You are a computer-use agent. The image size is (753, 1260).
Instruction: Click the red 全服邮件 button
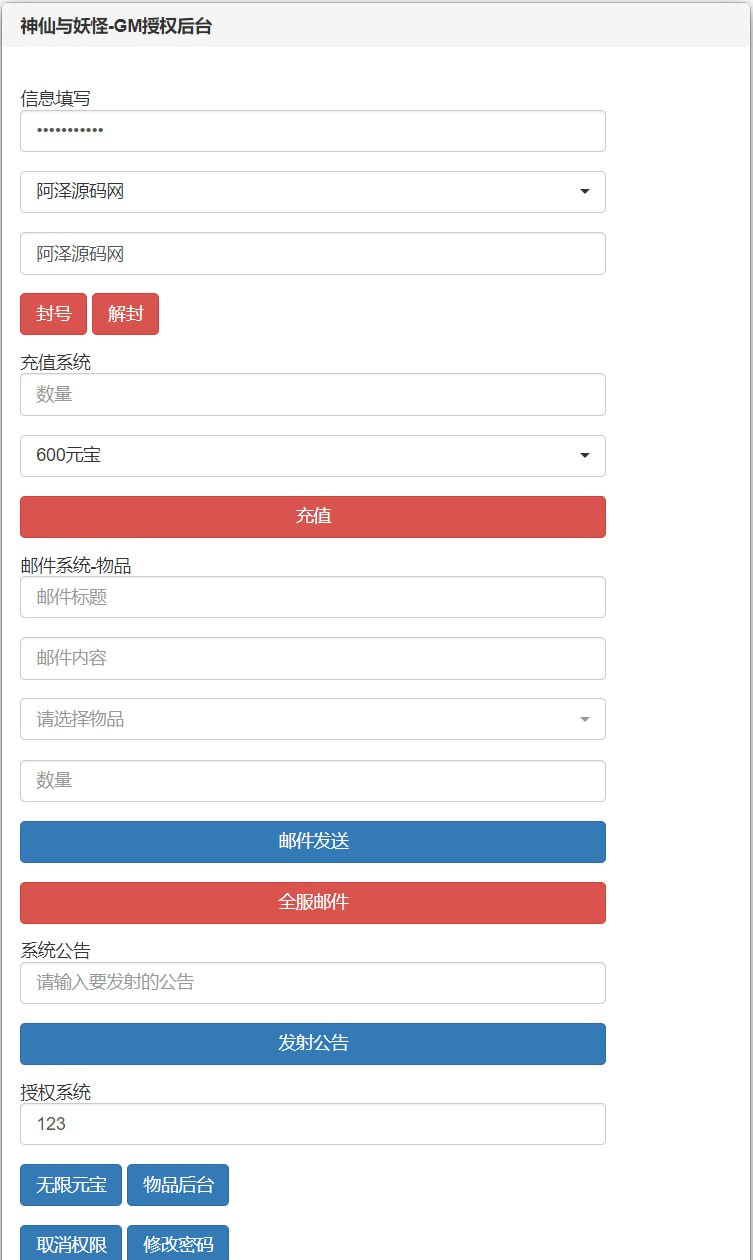(312, 903)
